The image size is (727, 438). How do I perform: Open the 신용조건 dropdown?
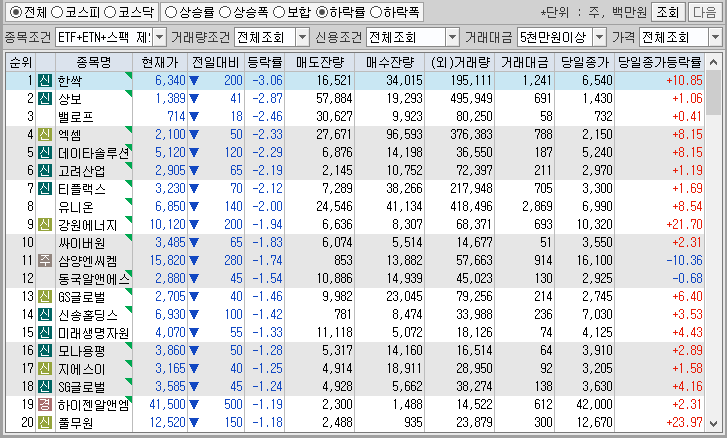tap(452, 37)
